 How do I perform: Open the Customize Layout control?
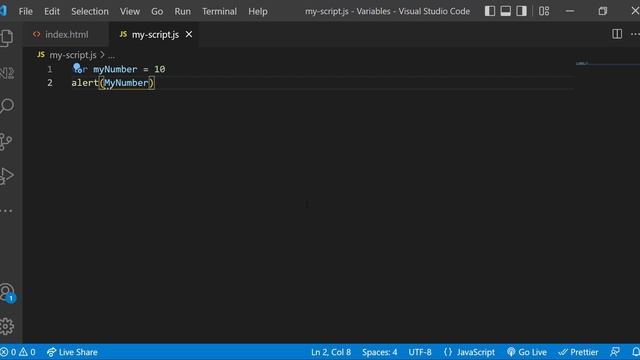544,11
